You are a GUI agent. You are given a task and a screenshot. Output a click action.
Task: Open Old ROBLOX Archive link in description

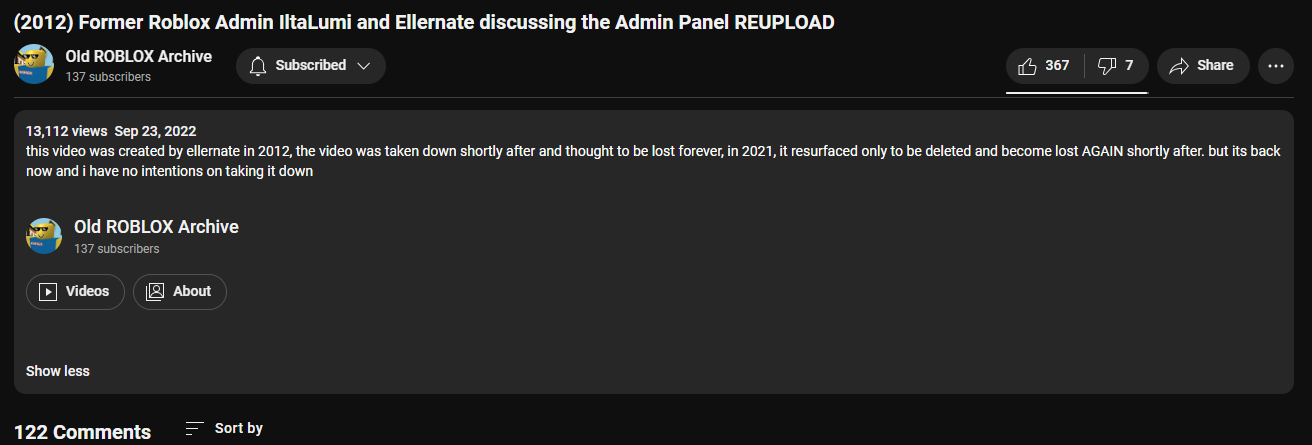click(x=156, y=227)
